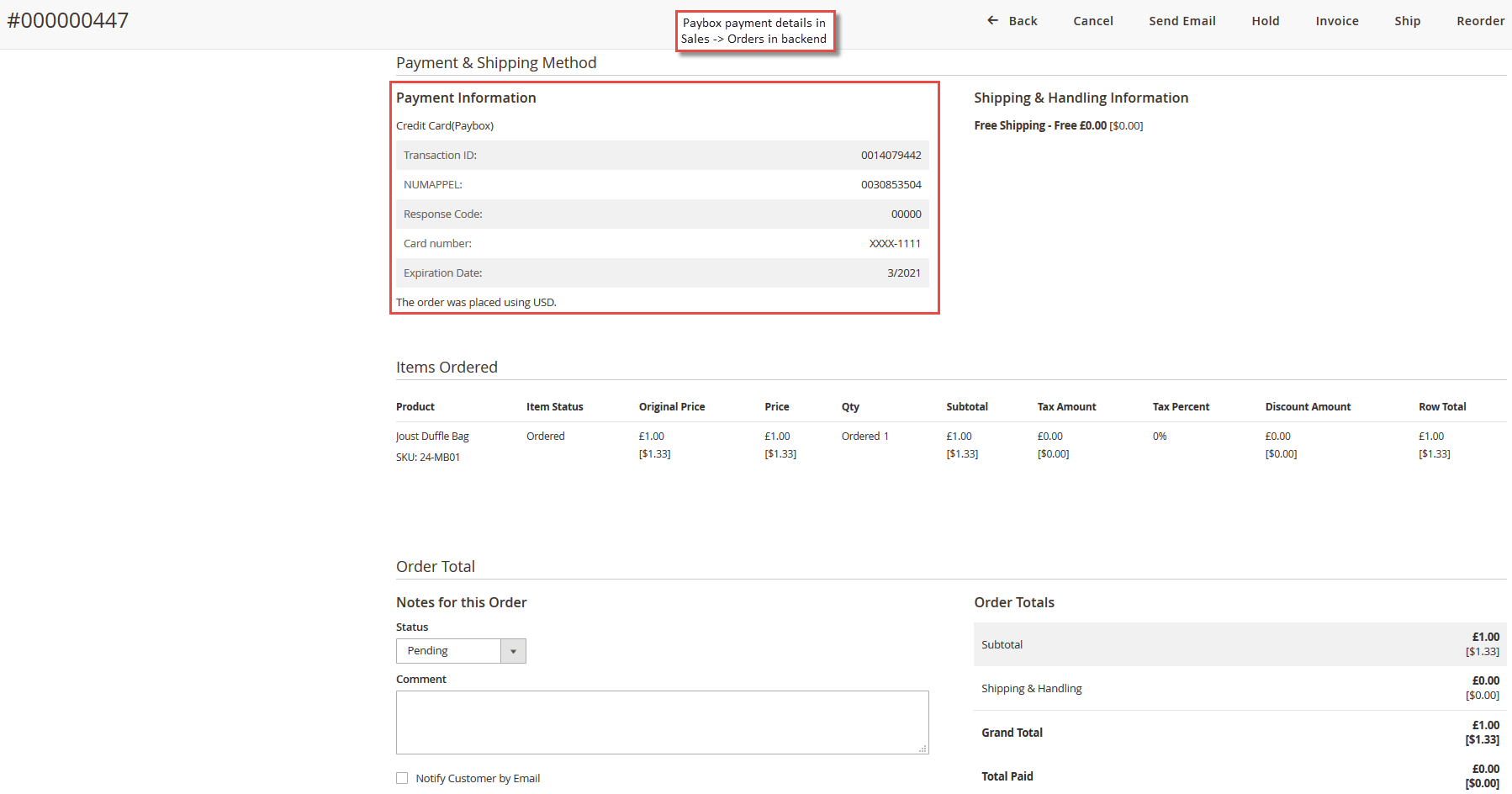Grab the Comment box resize handle
This screenshot has height=794, width=1512.
[923, 748]
